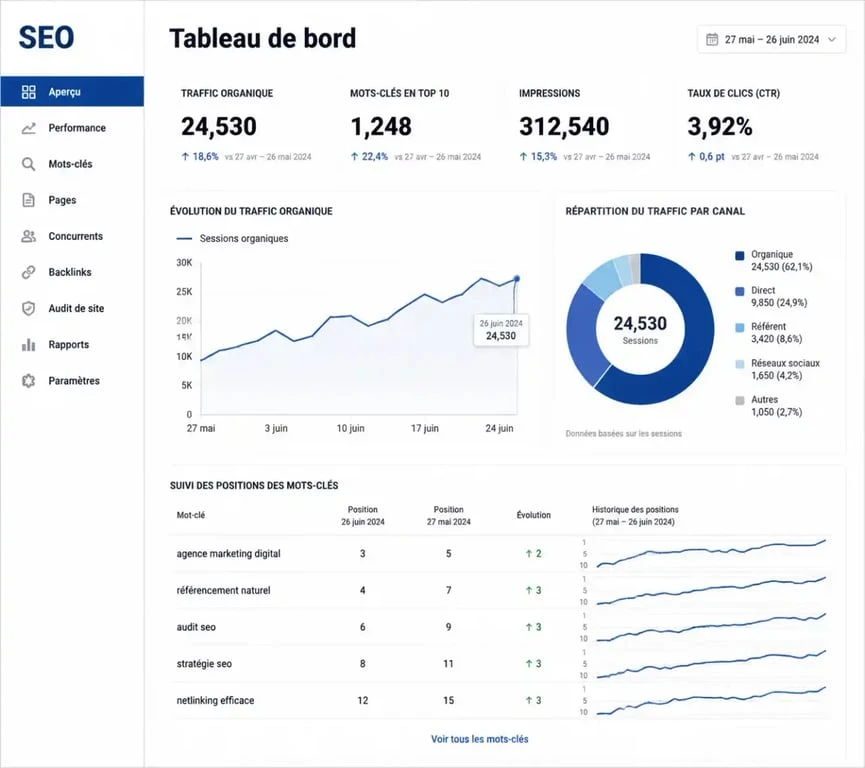This screenshot has height=768, width=865.
Task: Click the Aperçu grid icon
Action: pyautogui.click(x=29, y=92)
